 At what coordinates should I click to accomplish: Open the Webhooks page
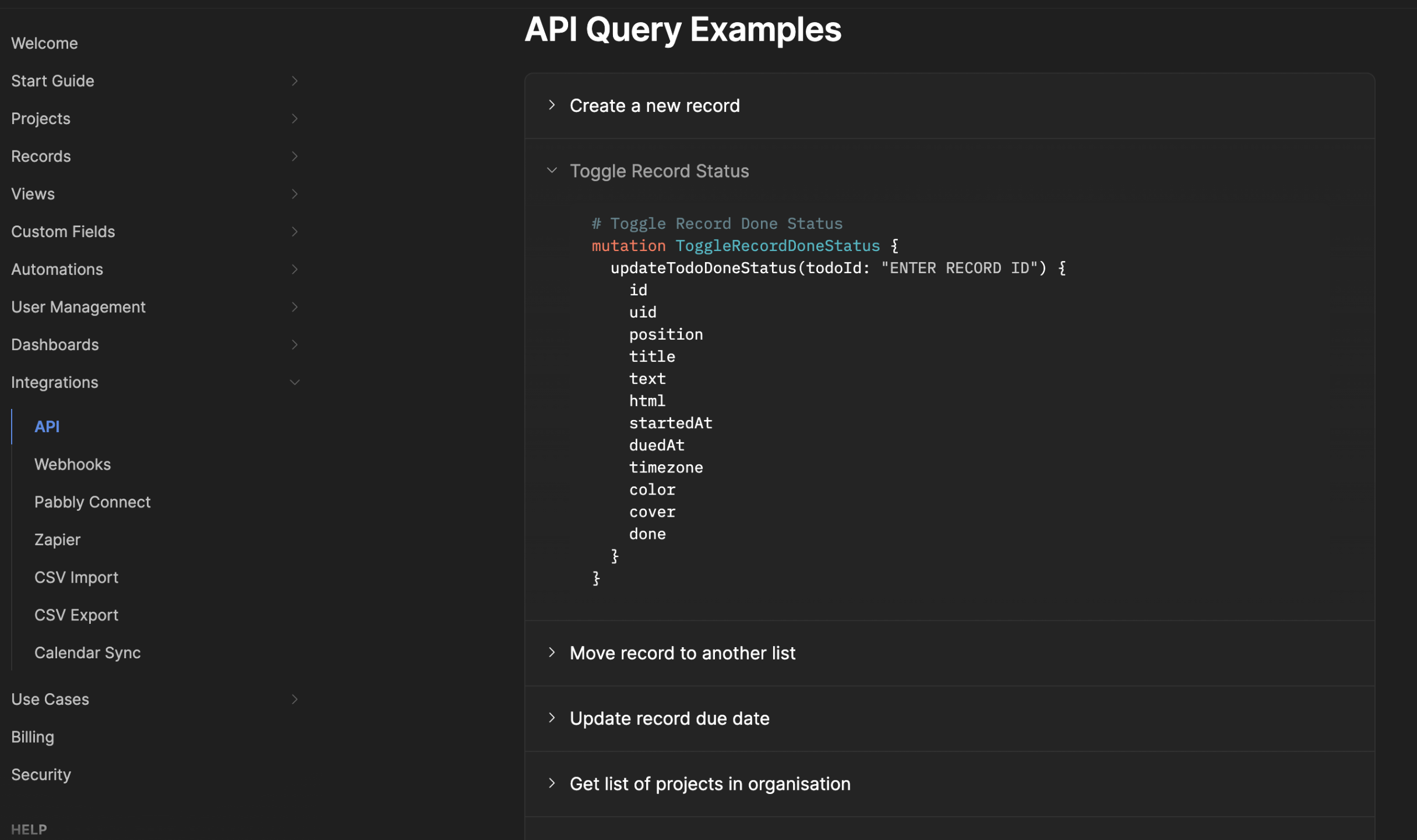click(72, 464)
